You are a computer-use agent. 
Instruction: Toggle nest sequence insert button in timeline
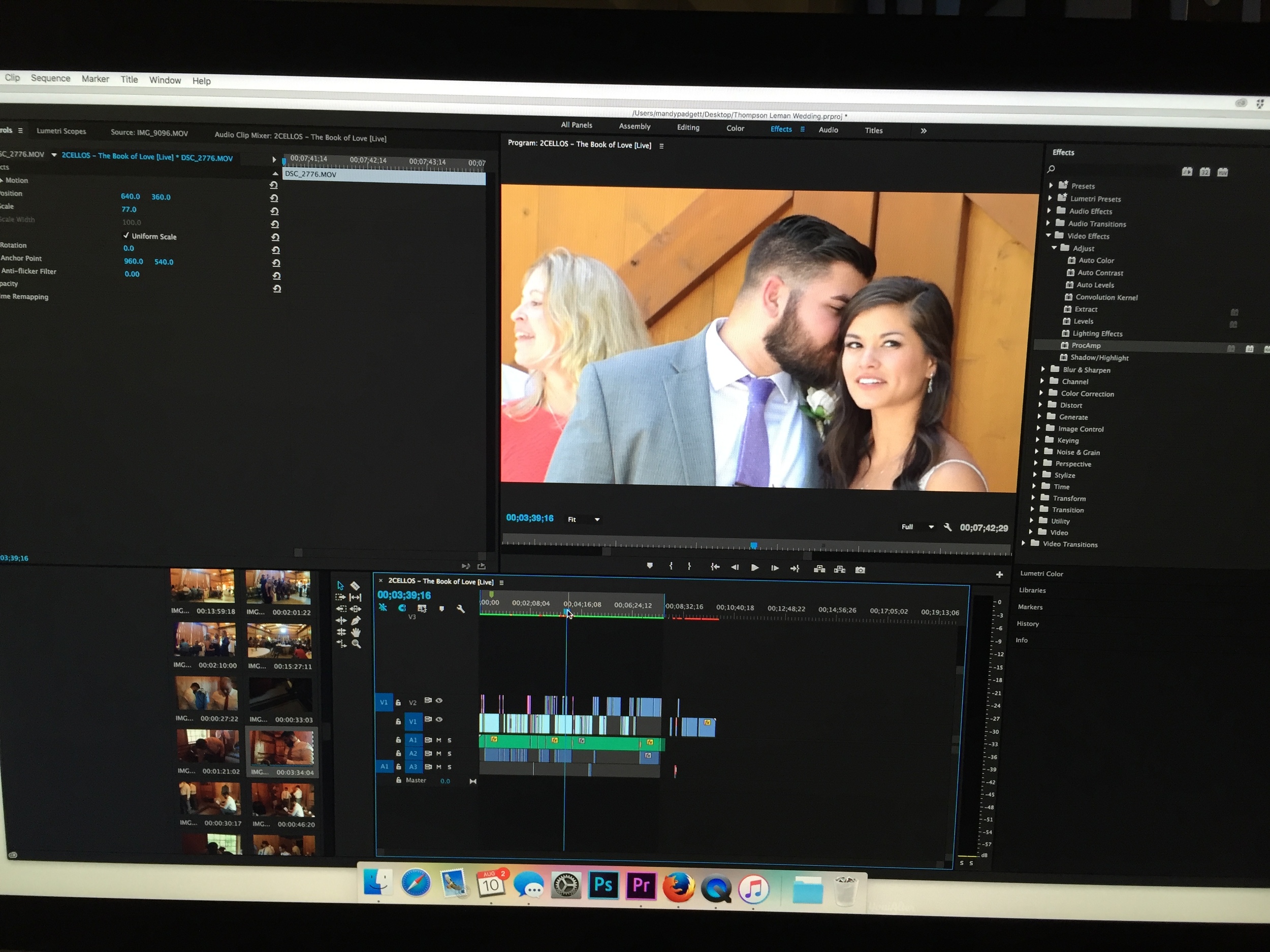tap(383, 607)
